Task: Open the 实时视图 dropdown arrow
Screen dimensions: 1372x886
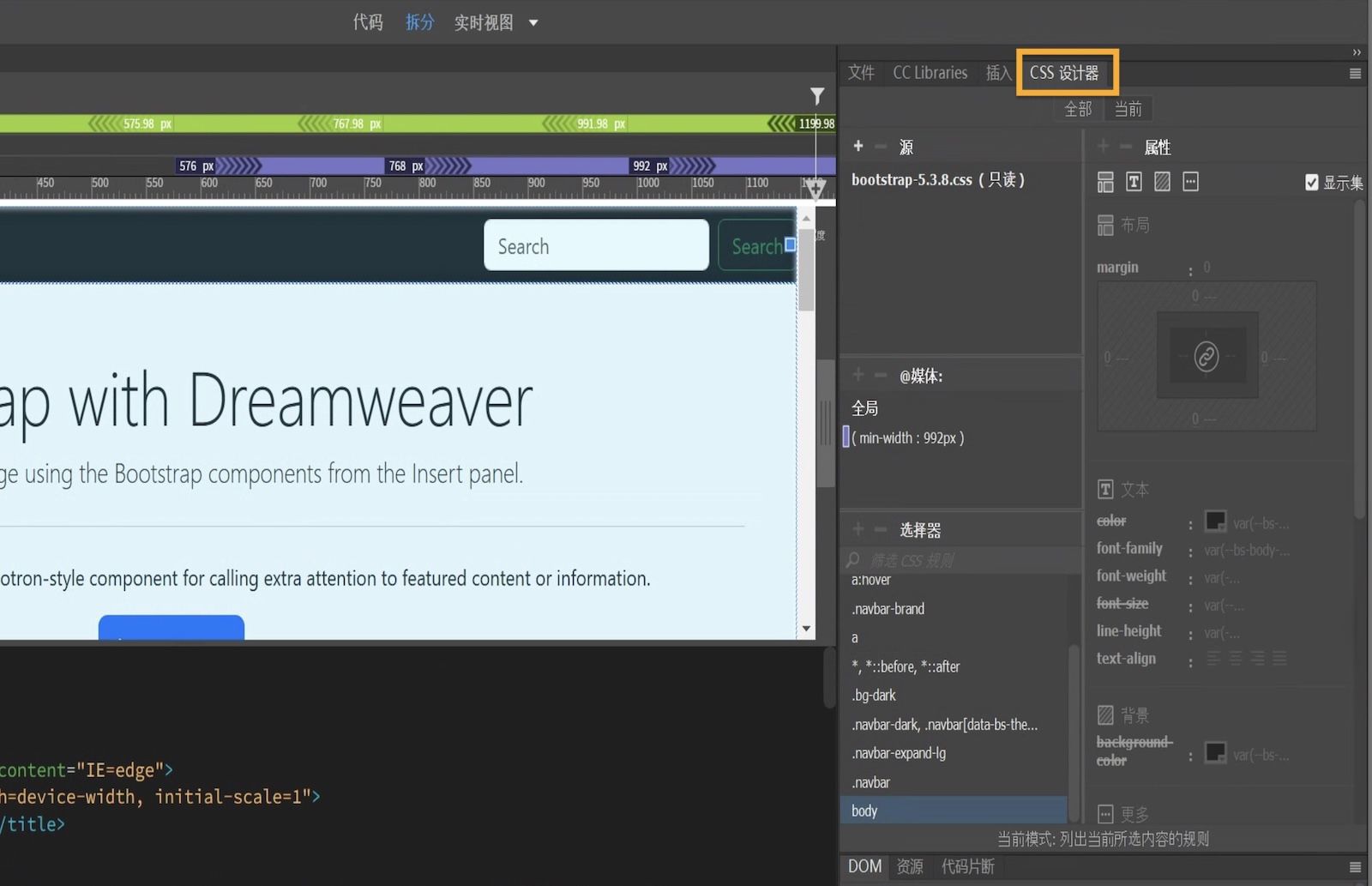Action: (533, 22)
